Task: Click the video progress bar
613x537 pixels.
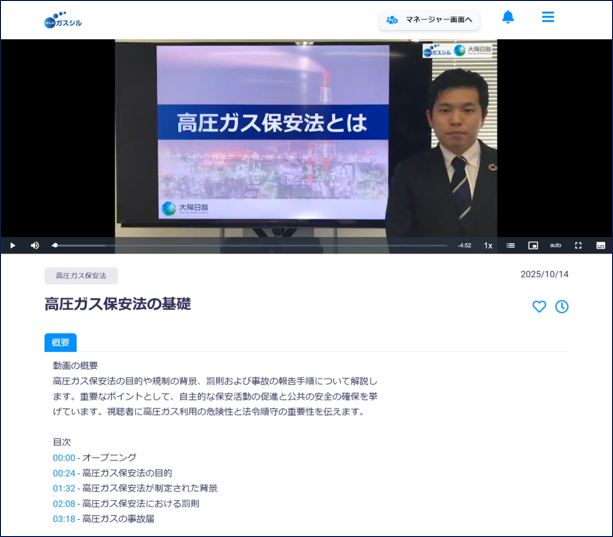Action: [250, 245]
